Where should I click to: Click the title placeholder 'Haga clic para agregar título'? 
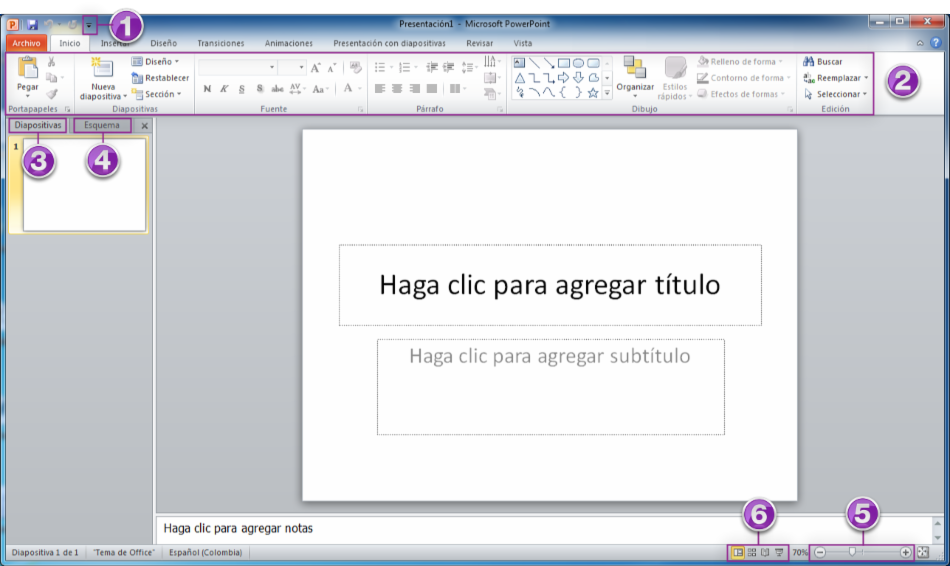(x=550, y=285)
